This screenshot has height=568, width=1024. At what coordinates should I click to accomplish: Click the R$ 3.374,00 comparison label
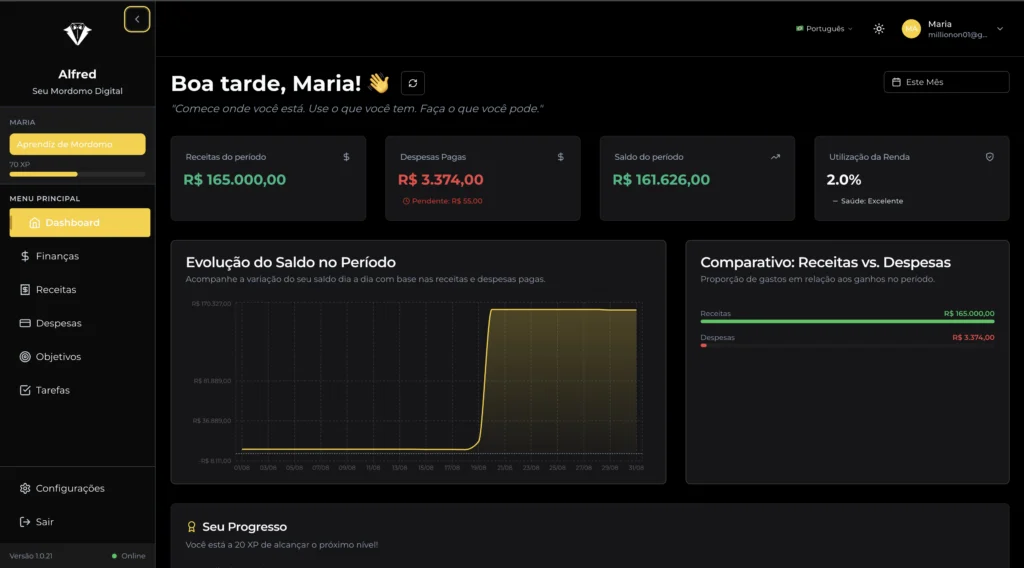(973, 338)
